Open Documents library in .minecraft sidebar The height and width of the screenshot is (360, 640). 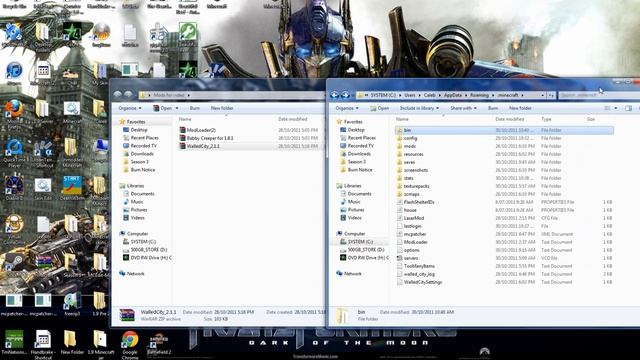(x=360, y=194)
